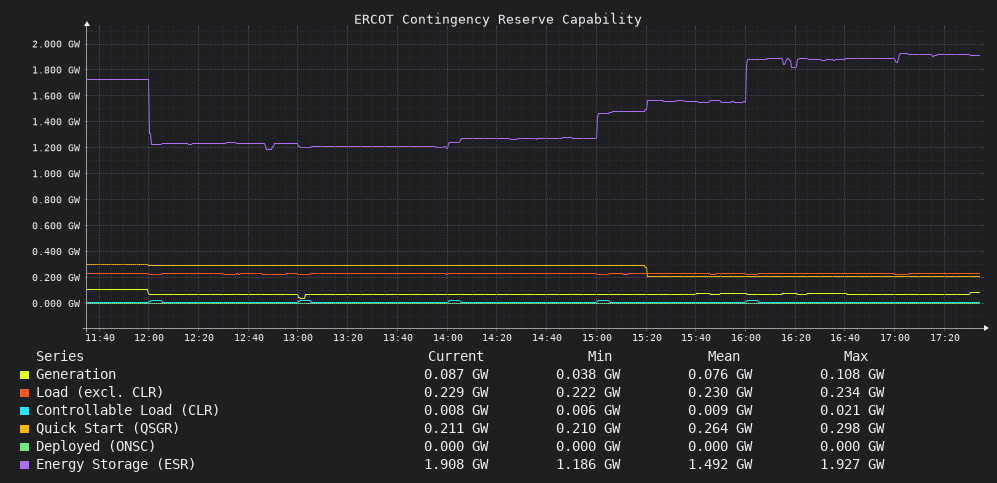The width and height of the screenshot is (997, 483).
Task: Select the Energy Storage (ESR) series label
Action: 116,465
